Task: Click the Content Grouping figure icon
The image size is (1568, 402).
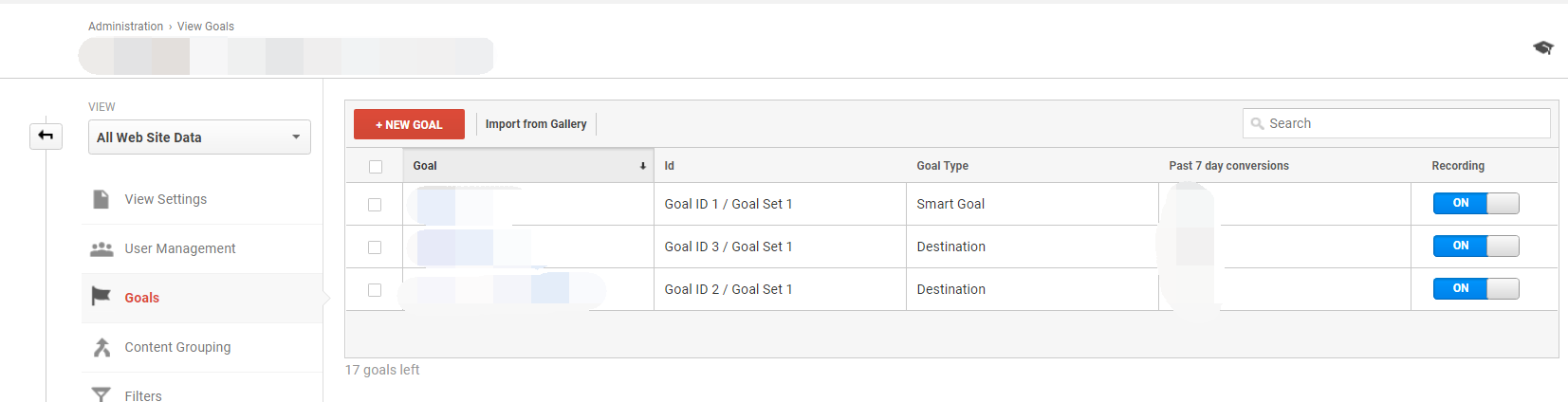Action: pyautogui.click(x=101, y=347)
